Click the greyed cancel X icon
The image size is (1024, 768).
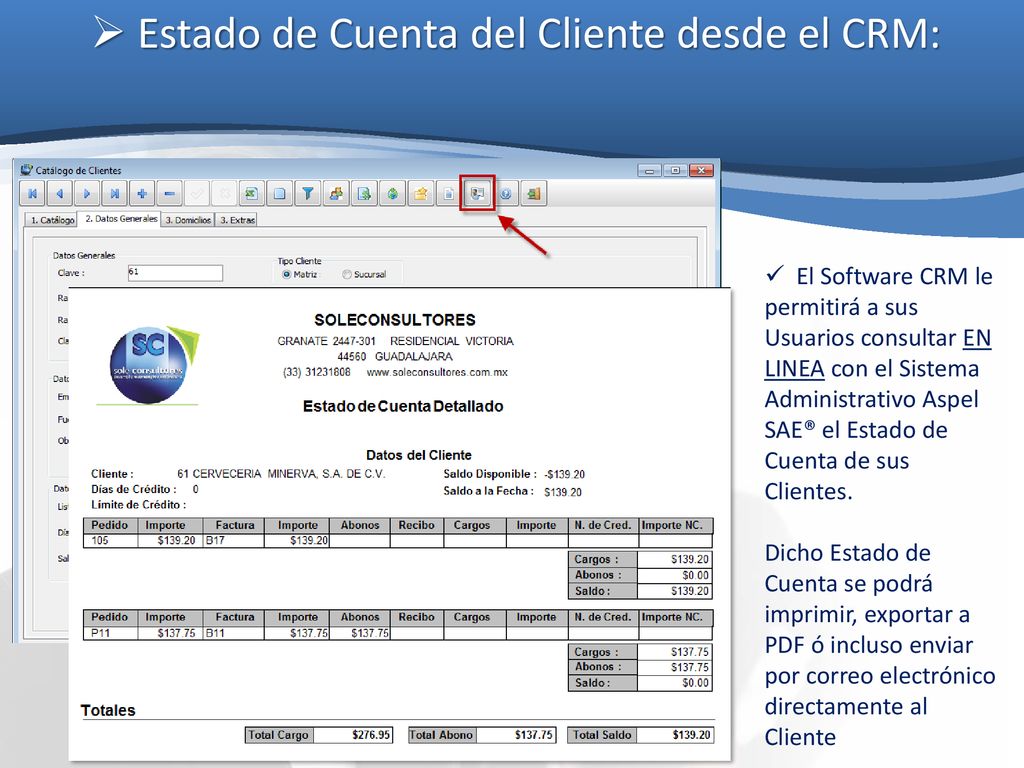pos(224,193)
